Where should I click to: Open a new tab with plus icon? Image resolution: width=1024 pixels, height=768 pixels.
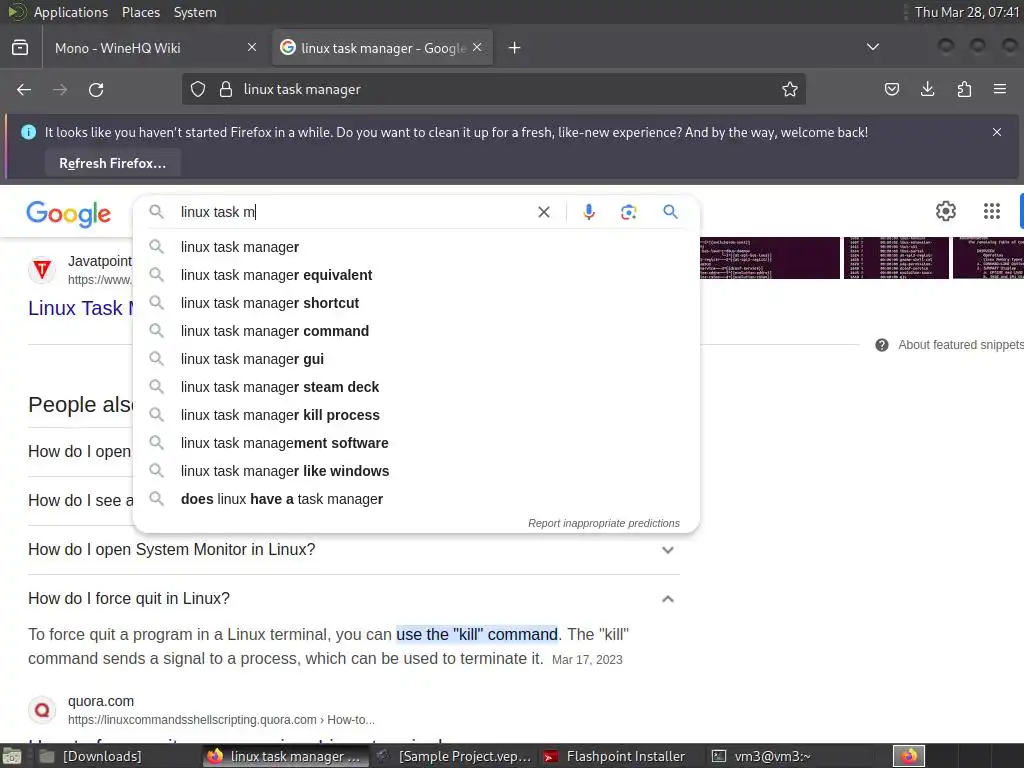[x=515, y=48]
